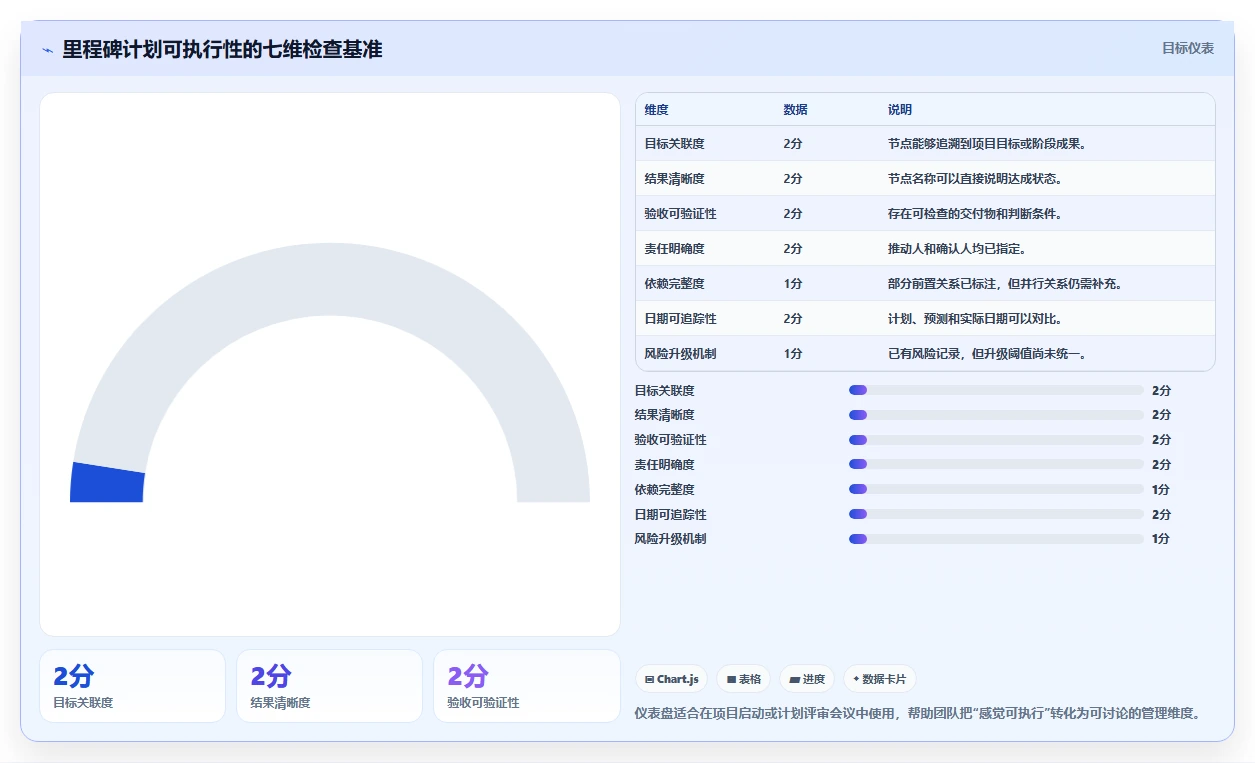
Task: Click the 日期可追踪性 progress bar
Action: tap(996, 514)
